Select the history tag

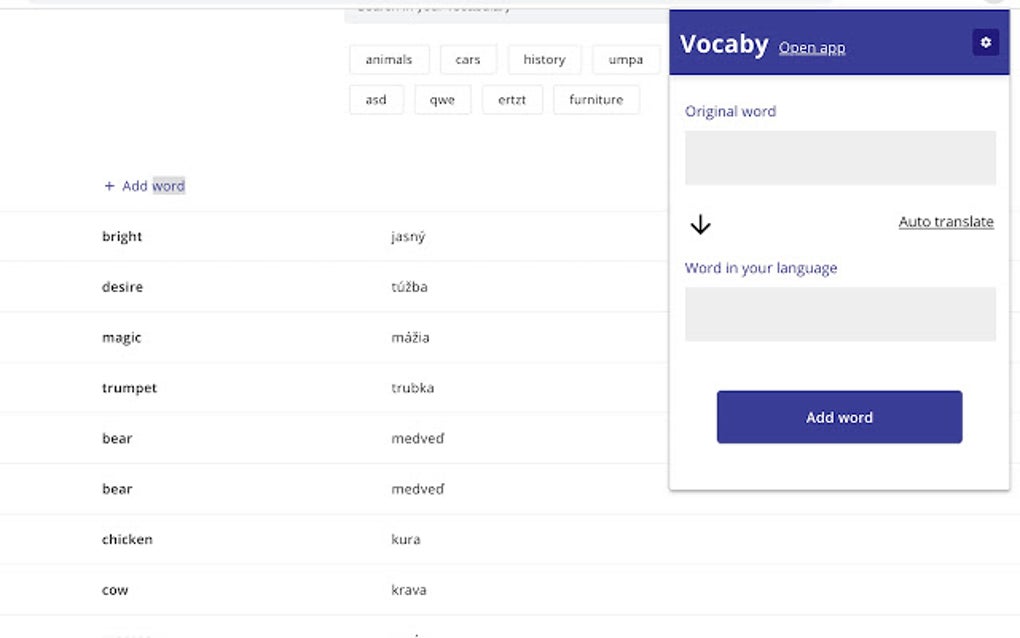[x=544, y=60]
